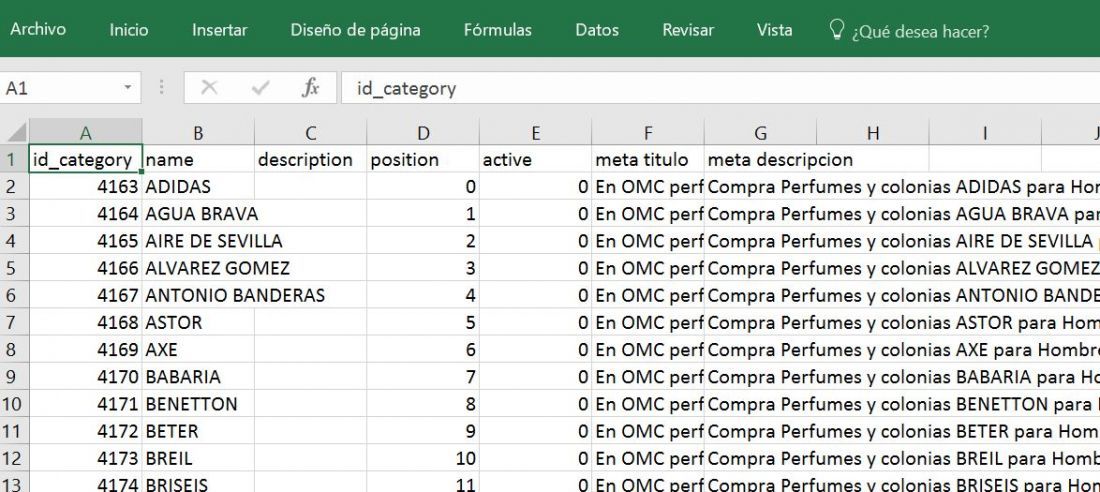Select the BREIL name cell
This screenshot has width=1100, height=492.
coord(198,458)
